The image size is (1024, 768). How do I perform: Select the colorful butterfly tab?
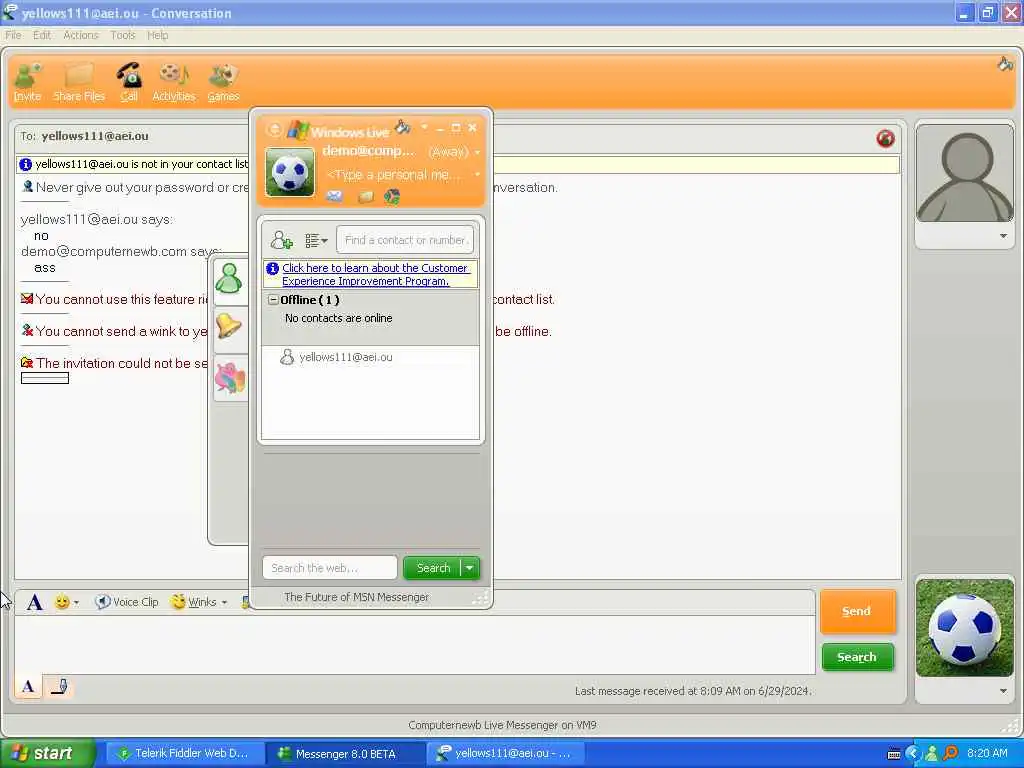[230, 378]
